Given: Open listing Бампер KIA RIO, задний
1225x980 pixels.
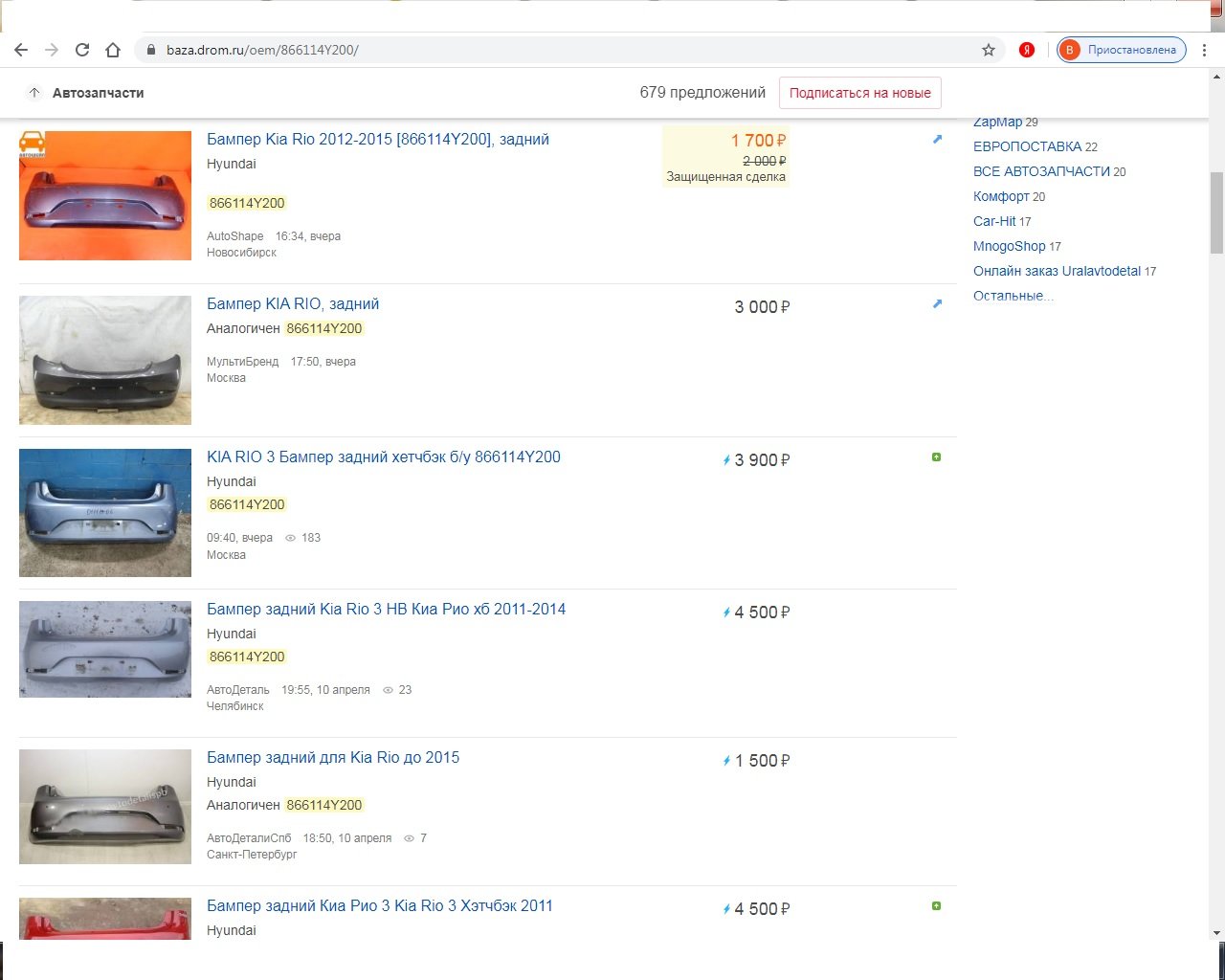Looking at the screenshot, I should pos(293,304).
